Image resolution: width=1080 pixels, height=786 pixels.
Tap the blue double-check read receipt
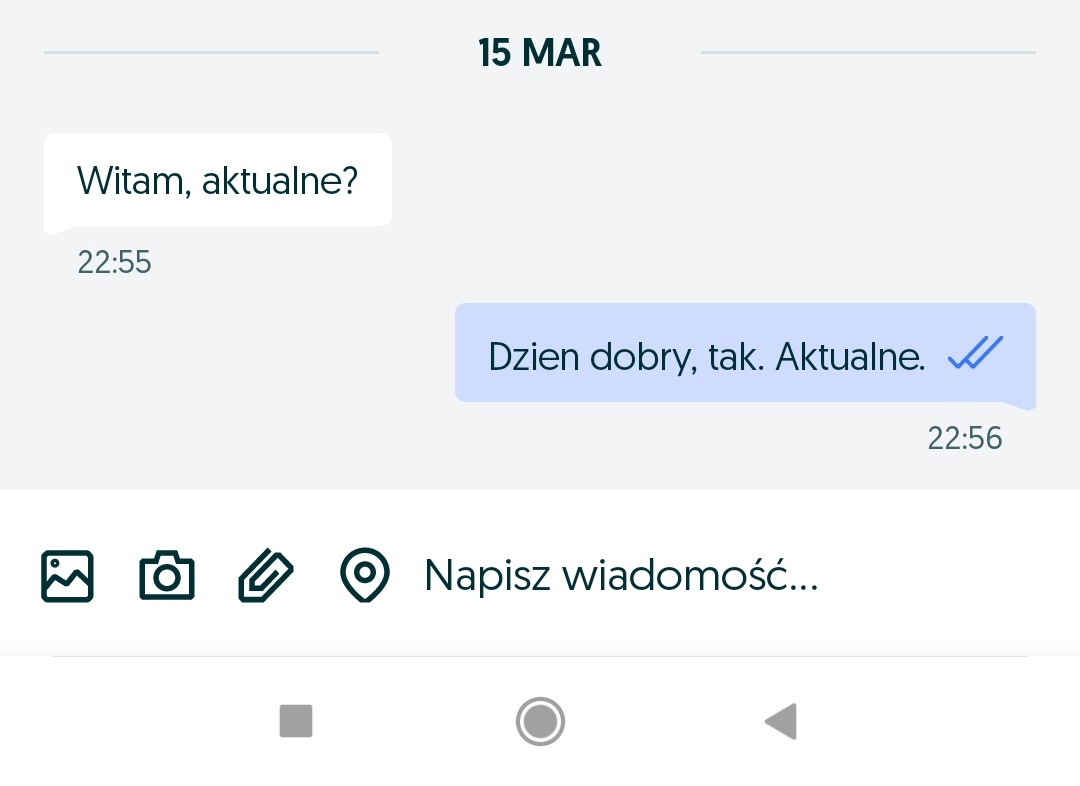(975, 354)
